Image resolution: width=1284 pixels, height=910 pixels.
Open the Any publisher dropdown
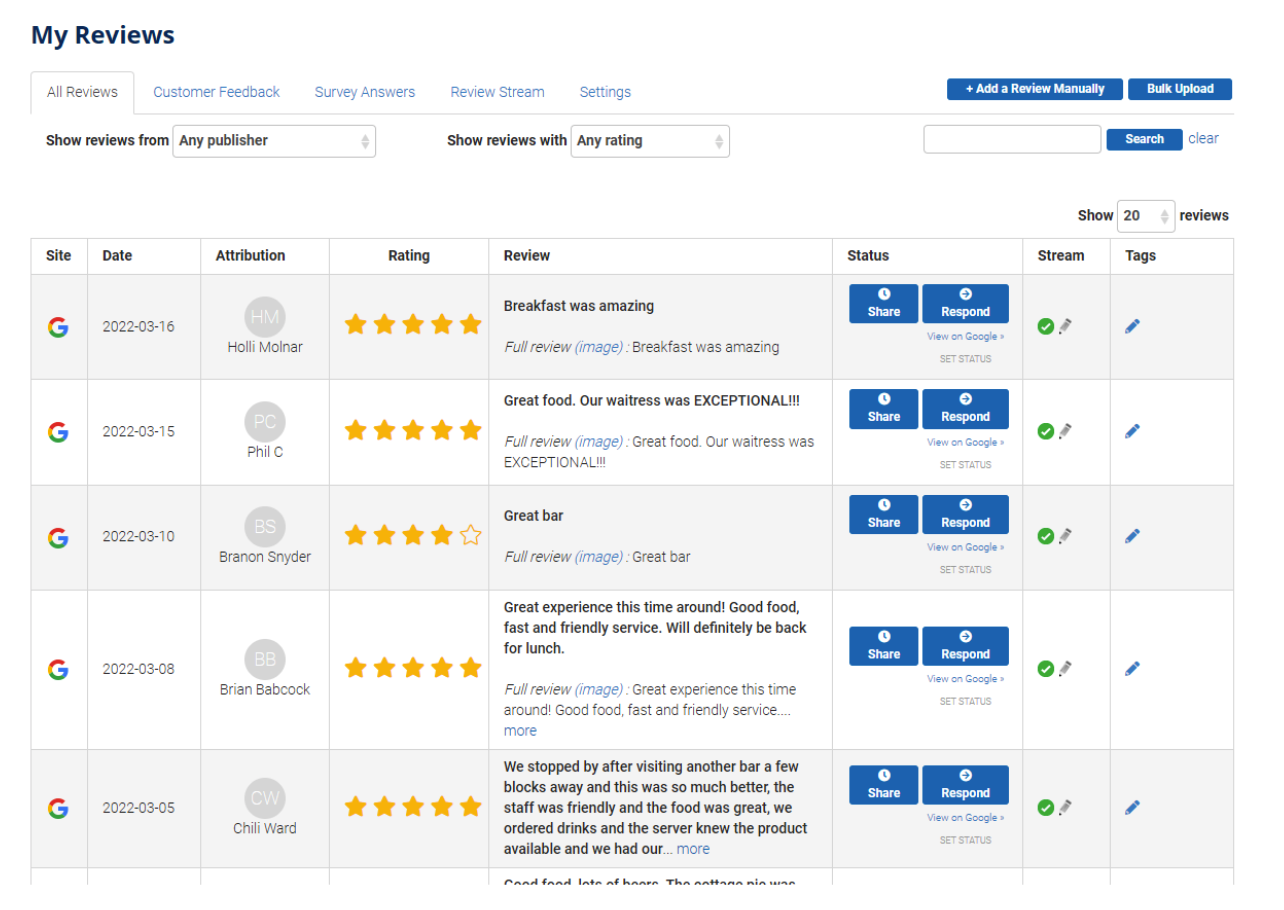[x=274, y=141]
